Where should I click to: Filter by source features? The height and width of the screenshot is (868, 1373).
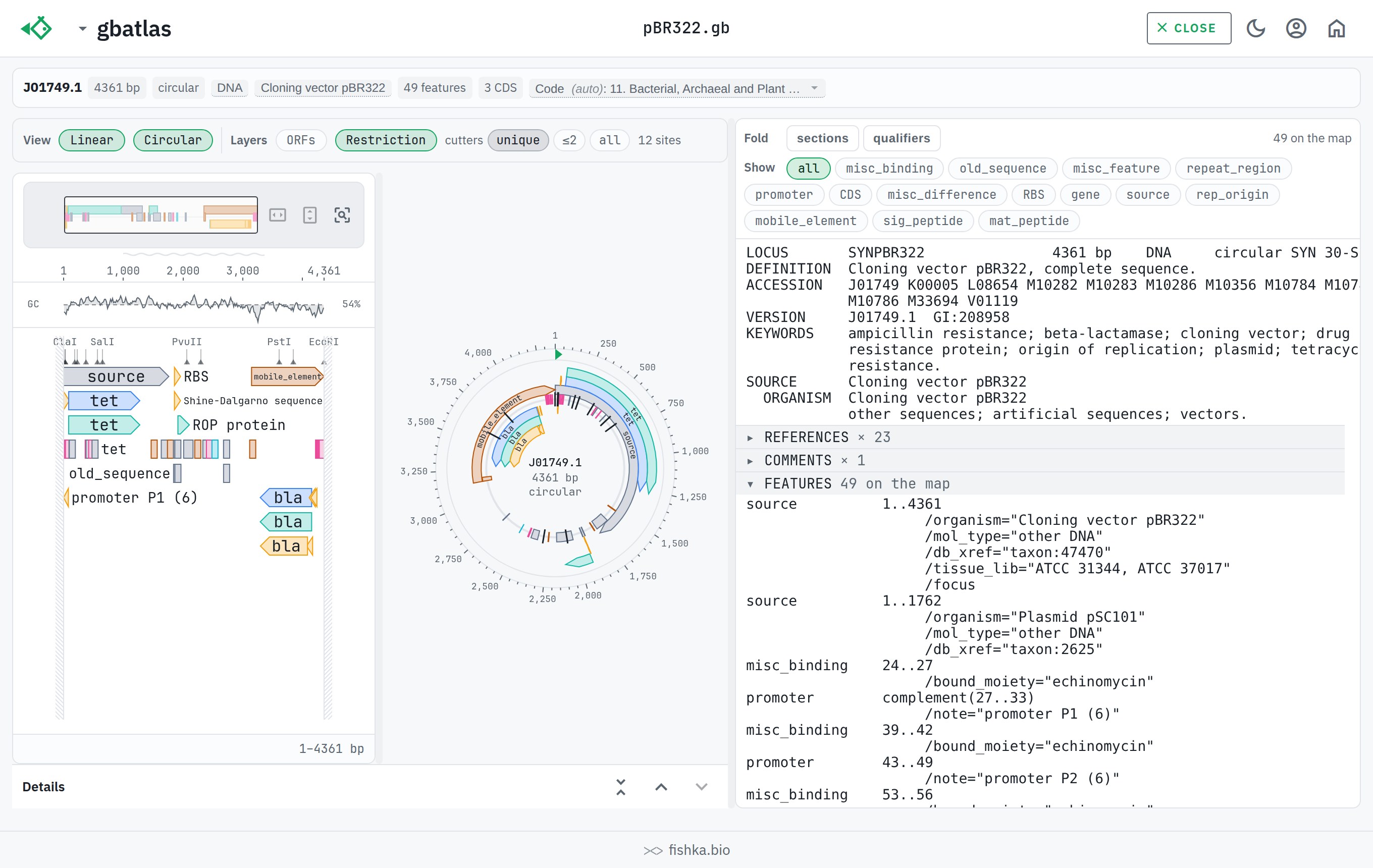(x=1148, y=194)
